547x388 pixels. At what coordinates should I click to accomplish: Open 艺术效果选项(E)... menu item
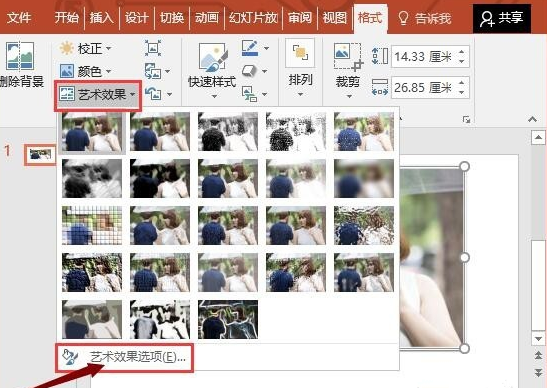tap(124, 357)
